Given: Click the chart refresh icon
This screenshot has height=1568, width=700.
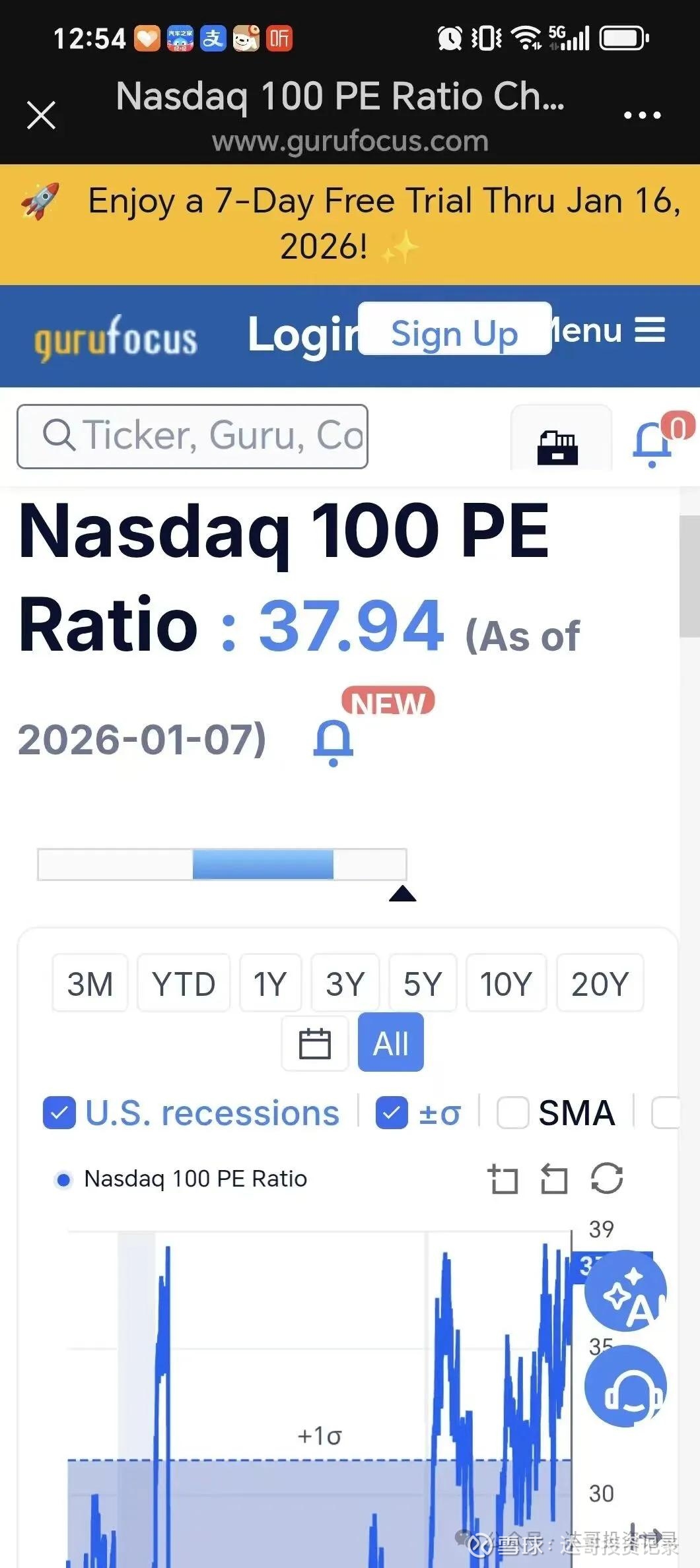Looking at the screenshot, I should (x=607, y=1179).
